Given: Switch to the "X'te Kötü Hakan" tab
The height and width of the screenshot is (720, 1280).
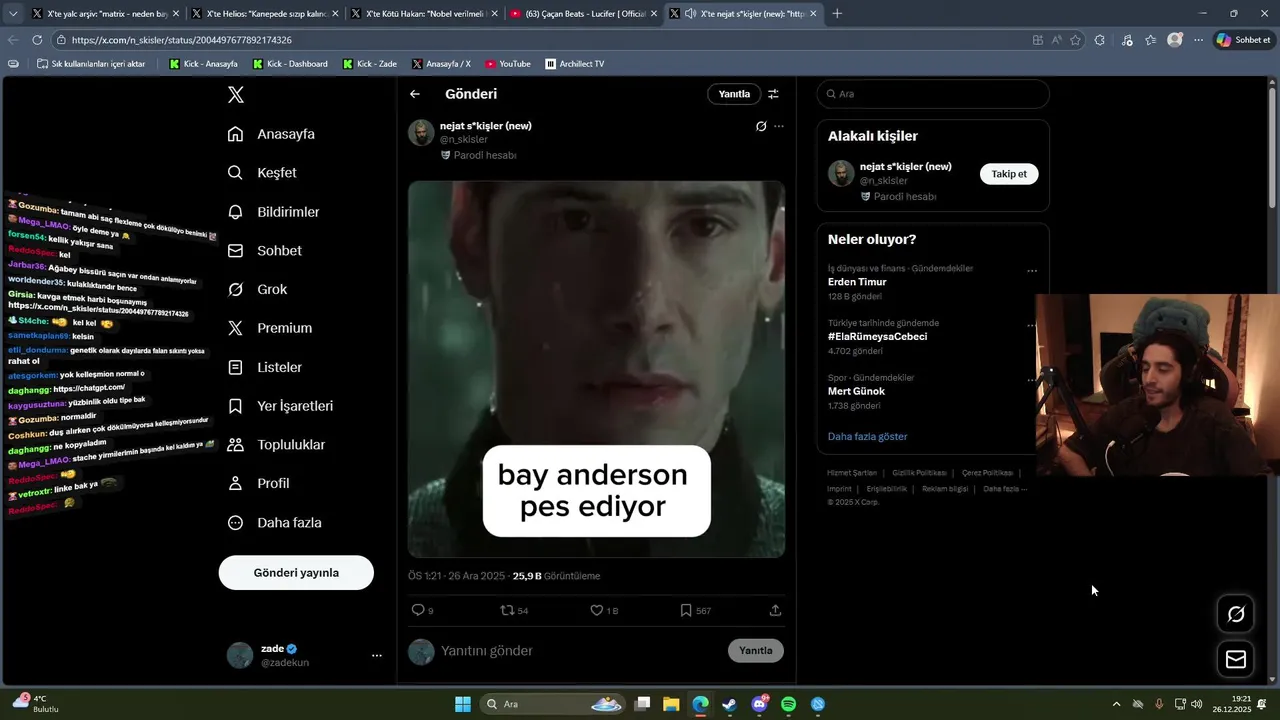Looking at the screenshot, I should [x=423, y=14].
